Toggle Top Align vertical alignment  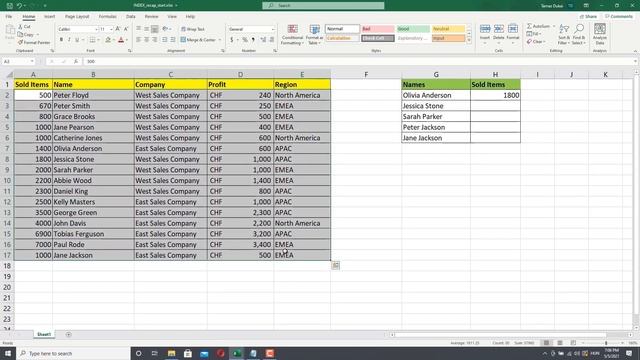[138, 29]
